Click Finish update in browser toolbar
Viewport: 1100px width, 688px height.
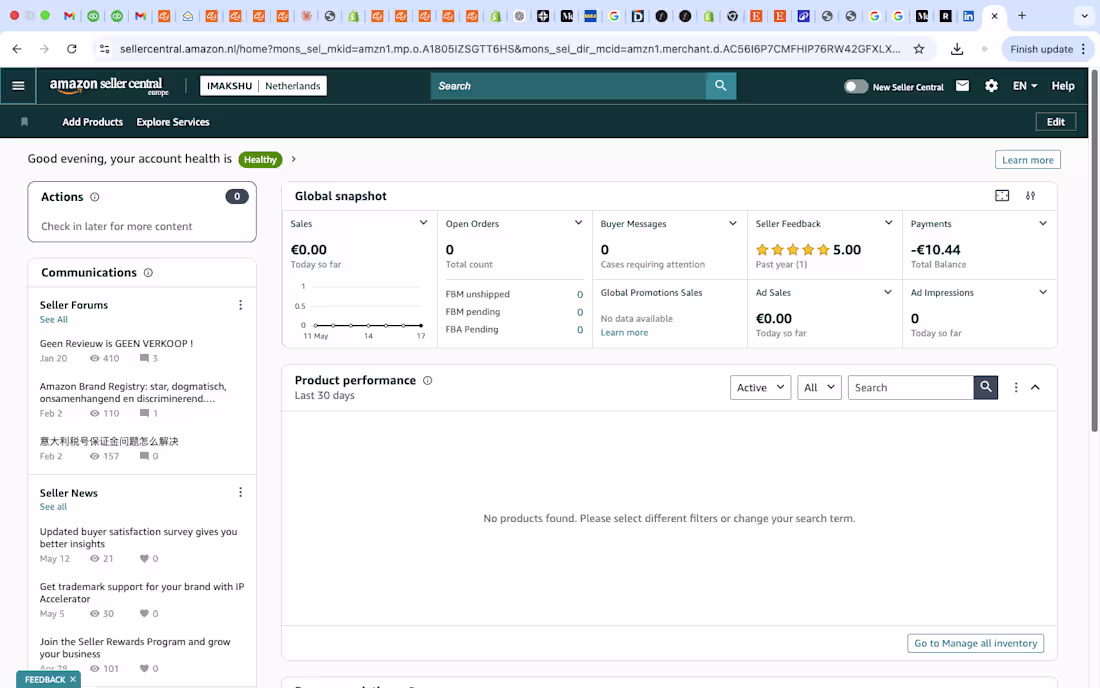pyautogui.click(x=1042, y=49)
